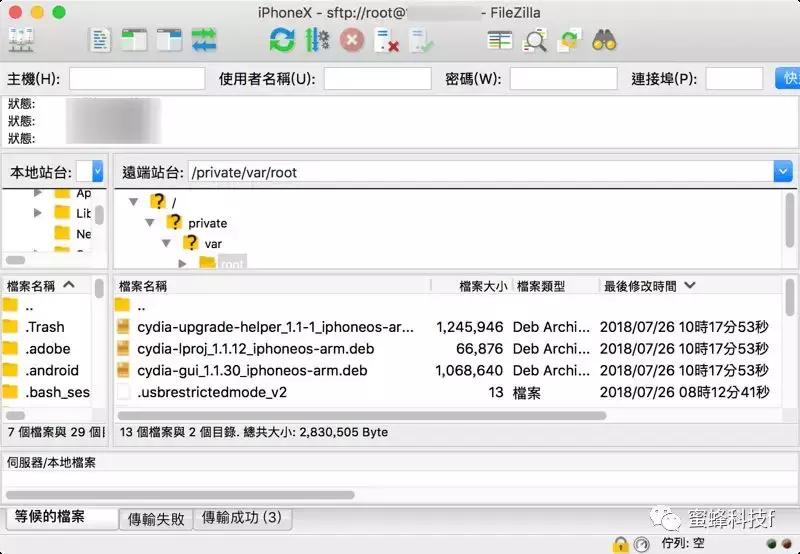Switch to the 傳輸失敗 tab
The width and height of the screenshot is (800, 554).
click(x=156, y=519)
